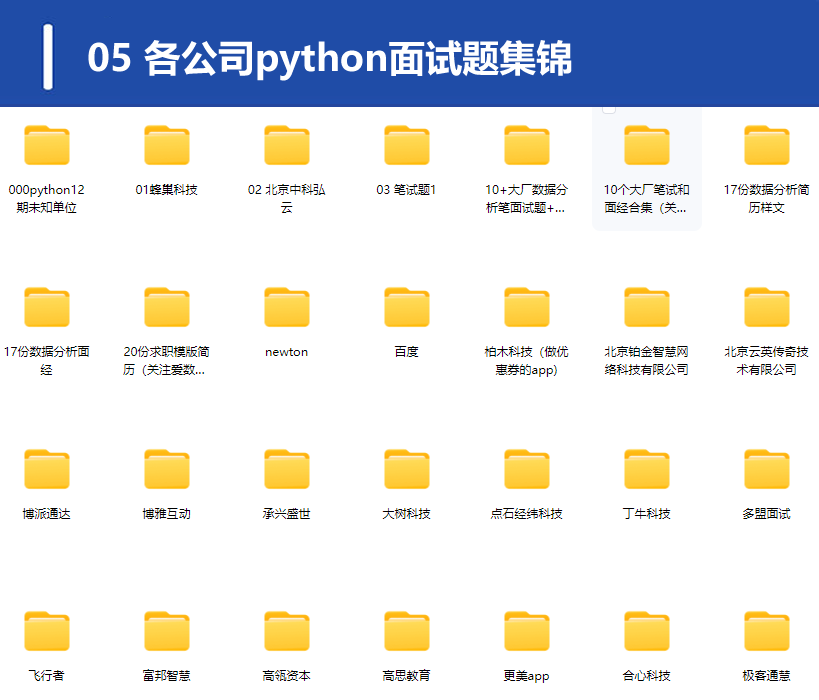Select the 合心科技 folder name
The width and height of the screenshot is (819, 700).
(647, 675)
